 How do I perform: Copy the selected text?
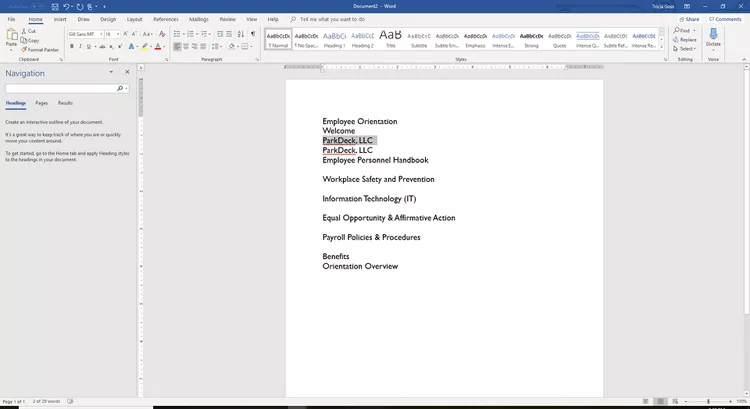pyautogui.click(x=30, y=40)
